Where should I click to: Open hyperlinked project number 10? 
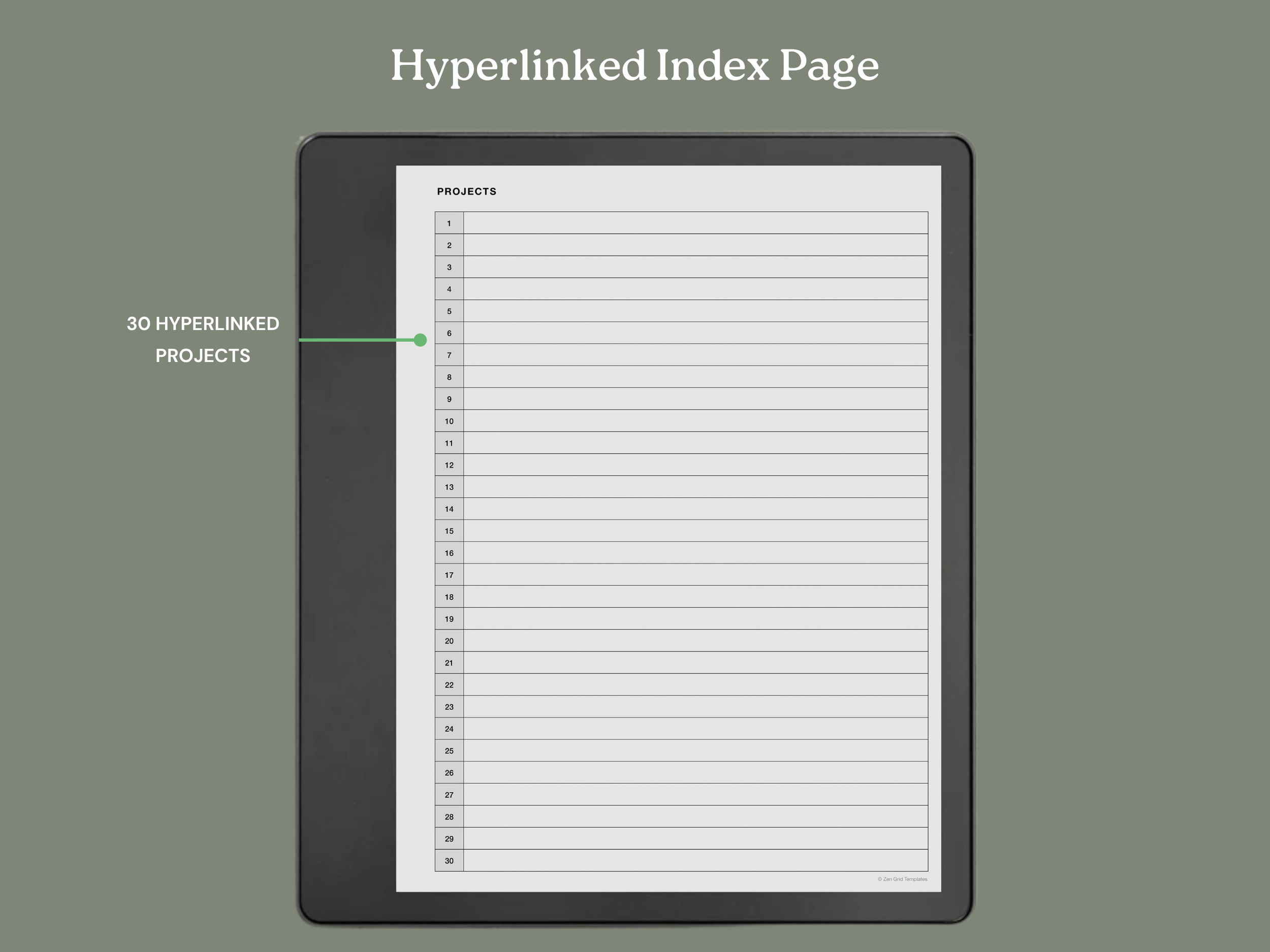(449, 422)
